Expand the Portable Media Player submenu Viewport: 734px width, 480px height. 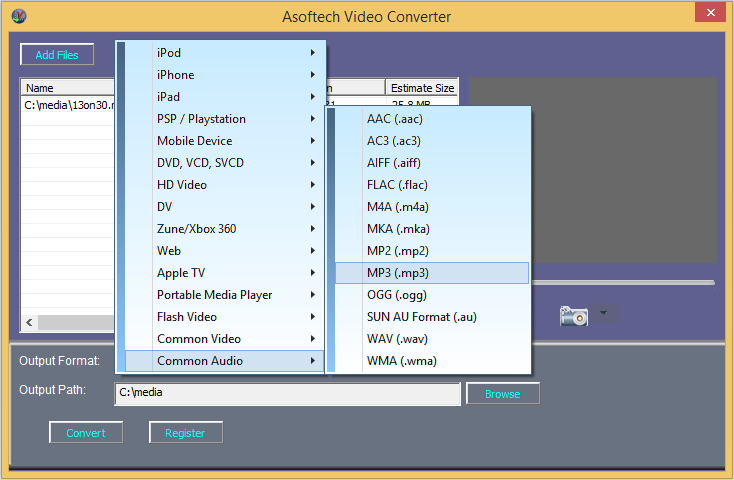[225, 295]
